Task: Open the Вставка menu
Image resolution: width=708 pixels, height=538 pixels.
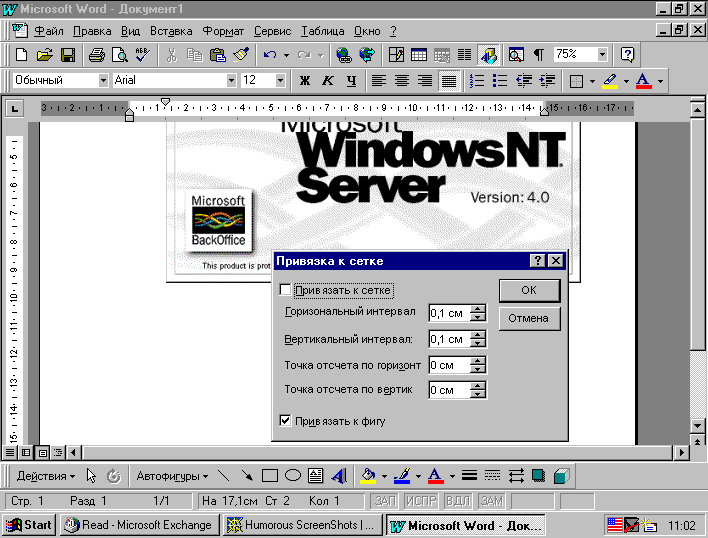Action: 171,31
